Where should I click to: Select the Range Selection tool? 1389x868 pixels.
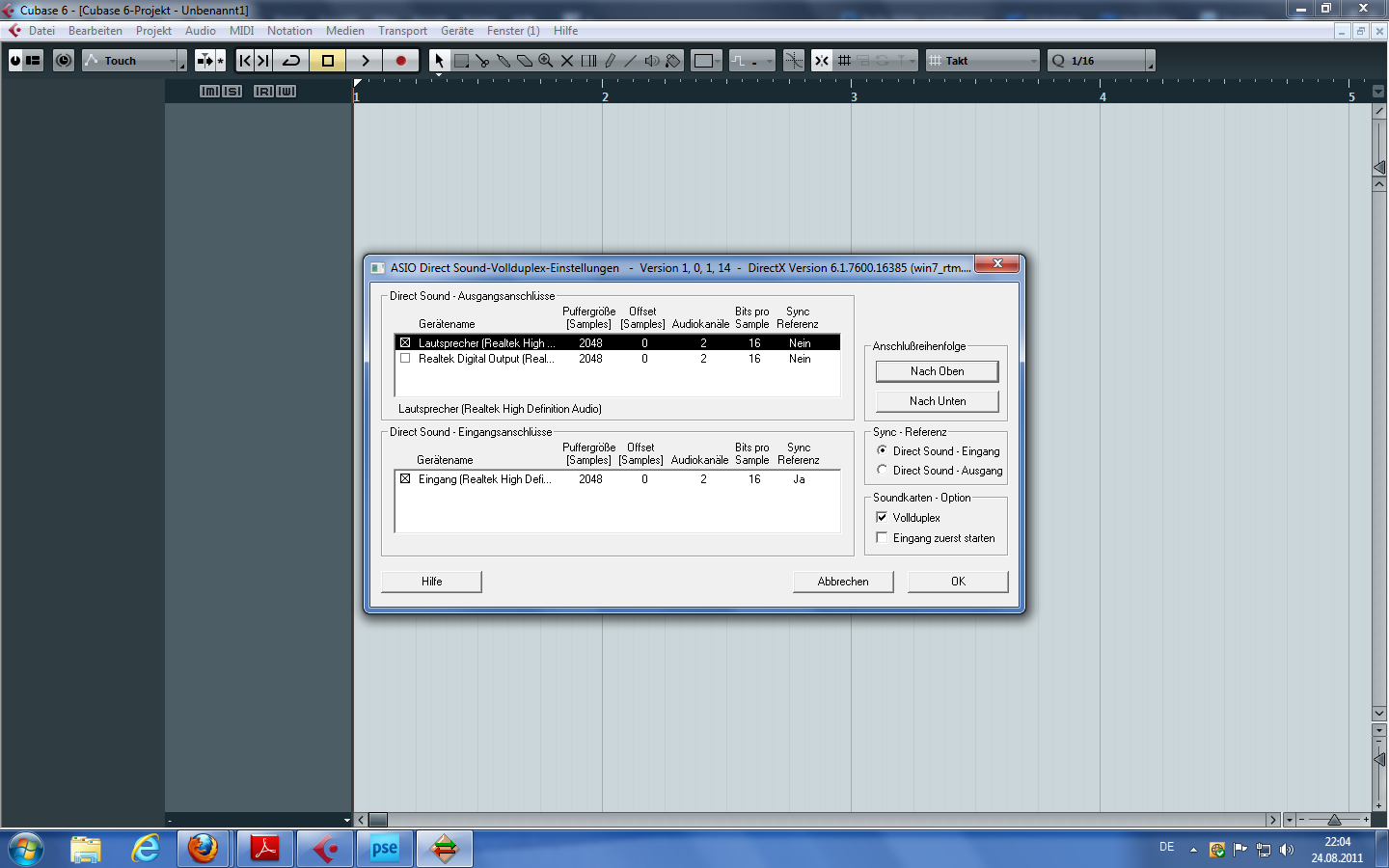coord(461,61)
